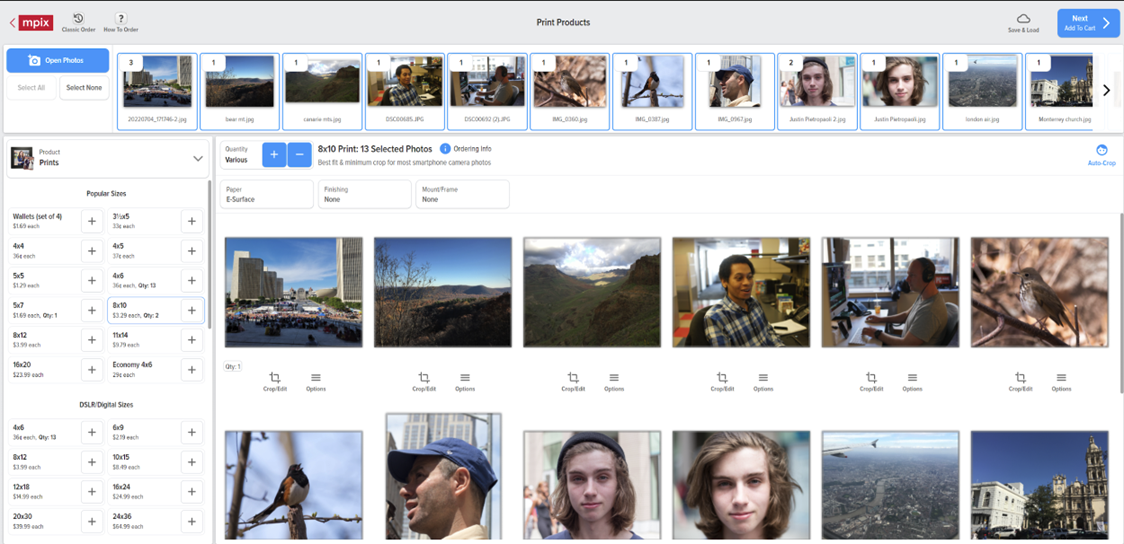Toggle selection of london air.jpg thumbnail
The image size is (1124, 544).
point(980,82)
